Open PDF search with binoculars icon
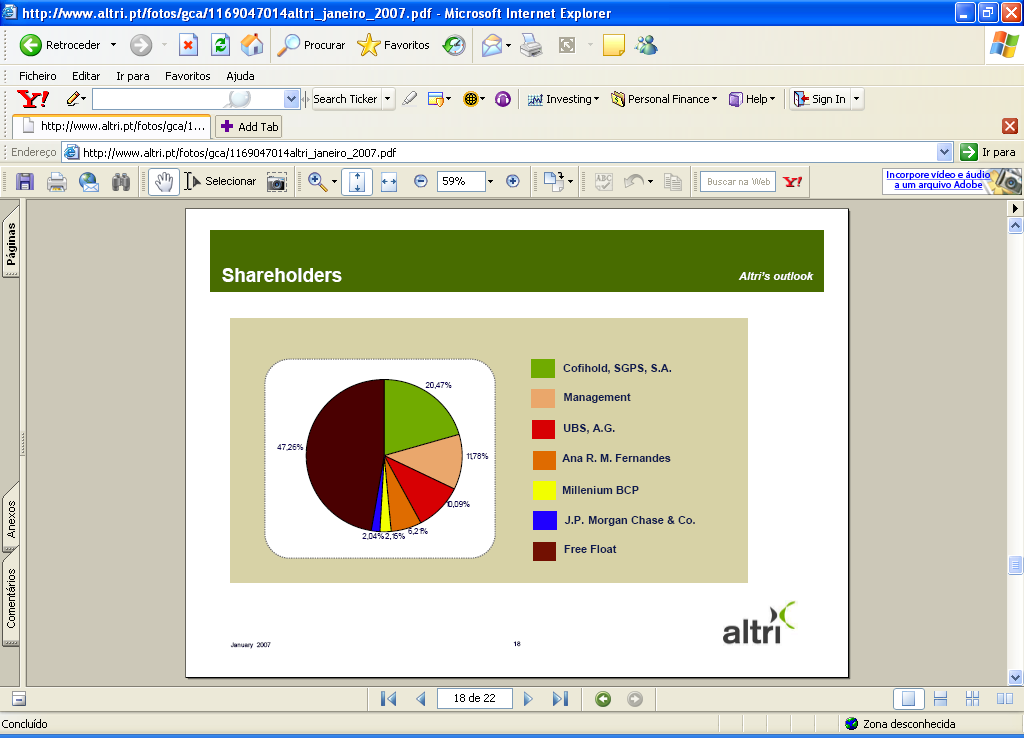The image size is (1024, 738). coord(121,182)
